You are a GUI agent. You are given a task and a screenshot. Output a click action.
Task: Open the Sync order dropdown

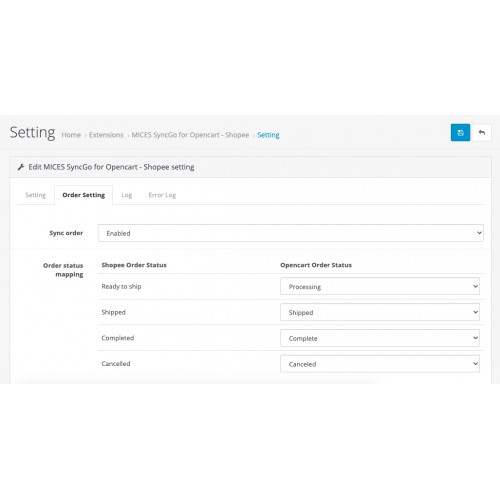coord(291,233)
